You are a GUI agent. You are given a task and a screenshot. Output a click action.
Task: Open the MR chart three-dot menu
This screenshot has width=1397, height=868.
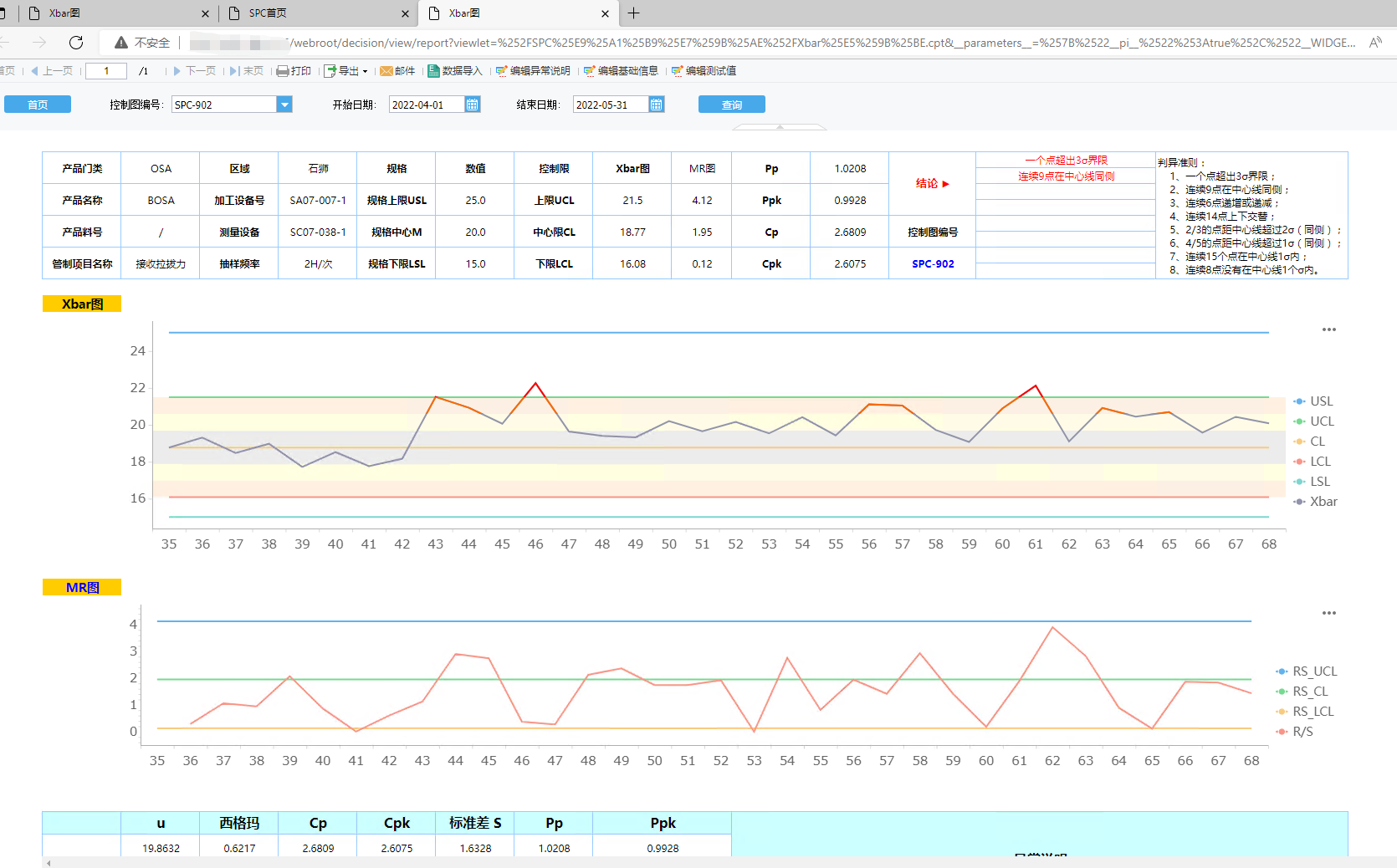pyautogui.click(x=1329, y=613)
